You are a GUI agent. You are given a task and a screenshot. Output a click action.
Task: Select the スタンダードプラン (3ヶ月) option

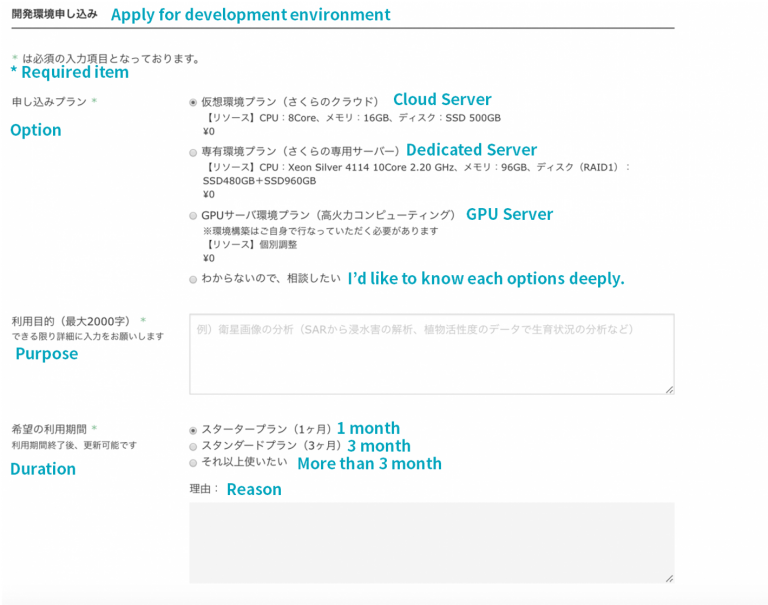pyautogui.click(x=193, y=447)
